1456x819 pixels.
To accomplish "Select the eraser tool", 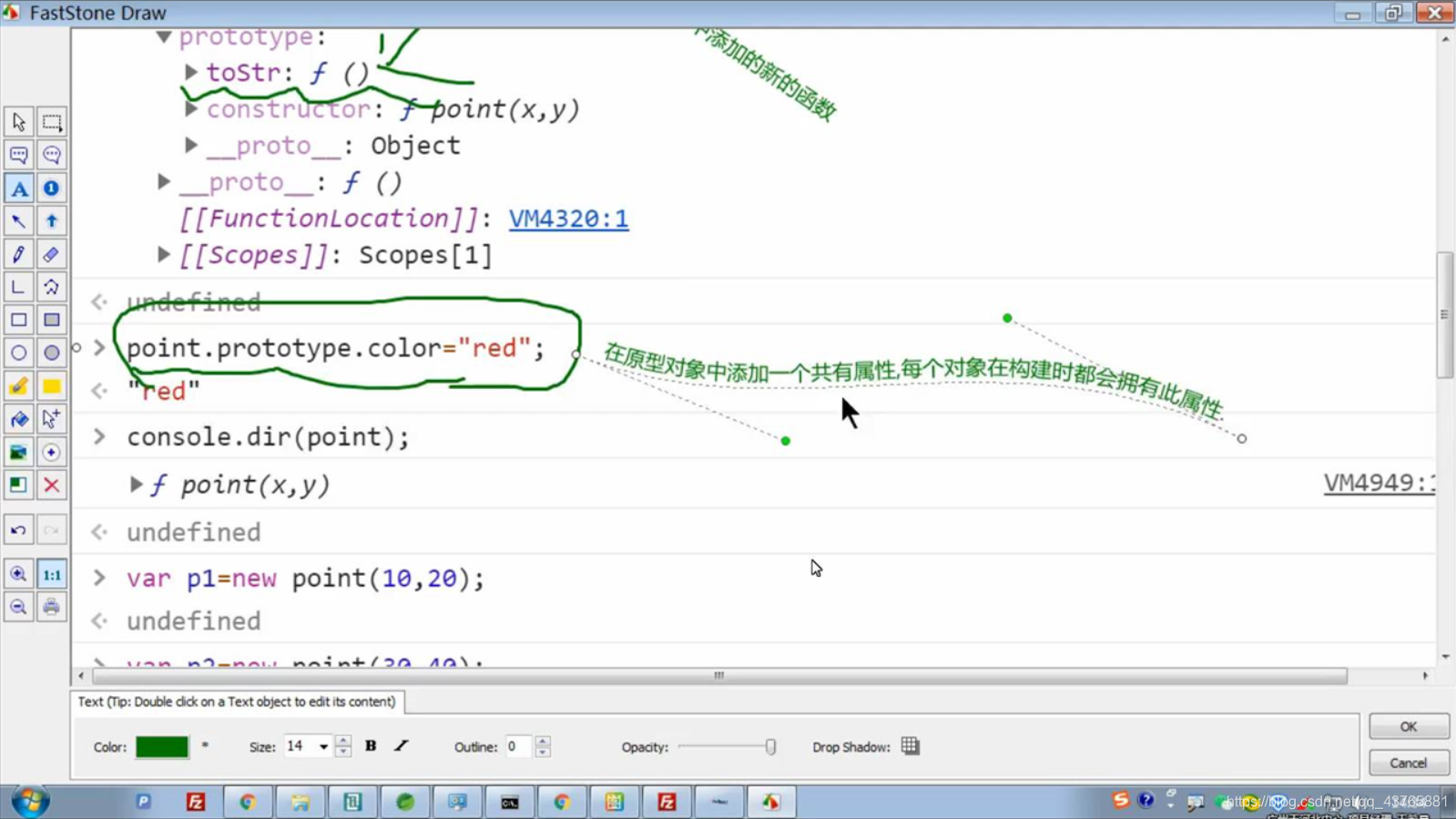I will (x=52, y=254).
